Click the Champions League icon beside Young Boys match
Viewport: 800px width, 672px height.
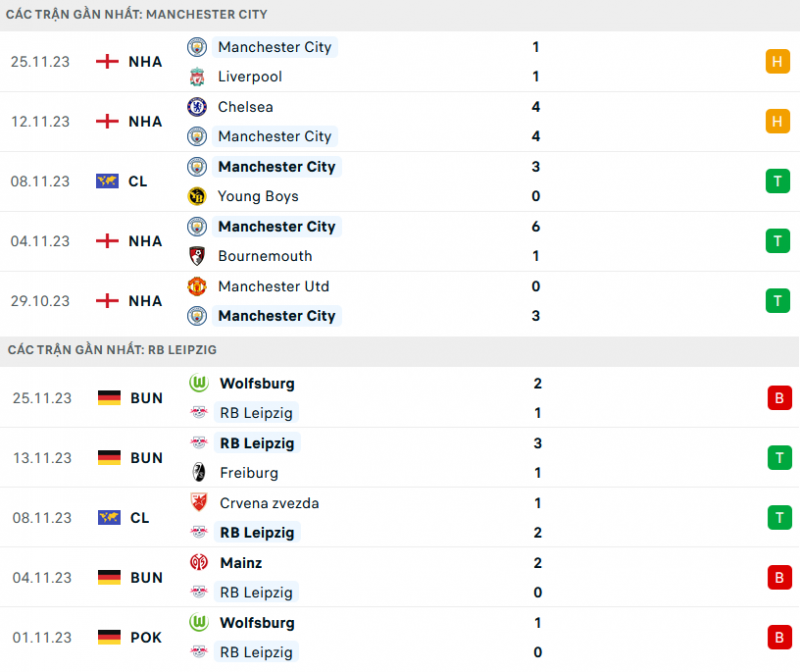pyautogui.click(x=107, y=181)
